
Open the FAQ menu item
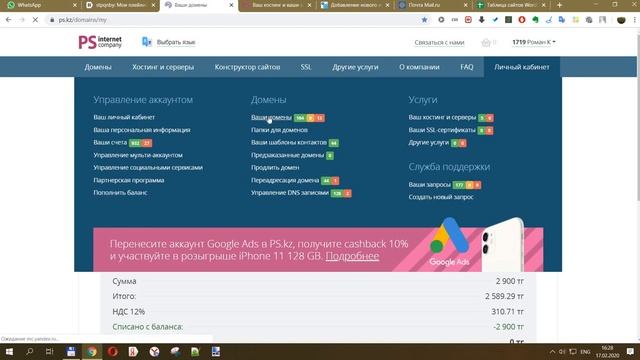tap(467, 67)
